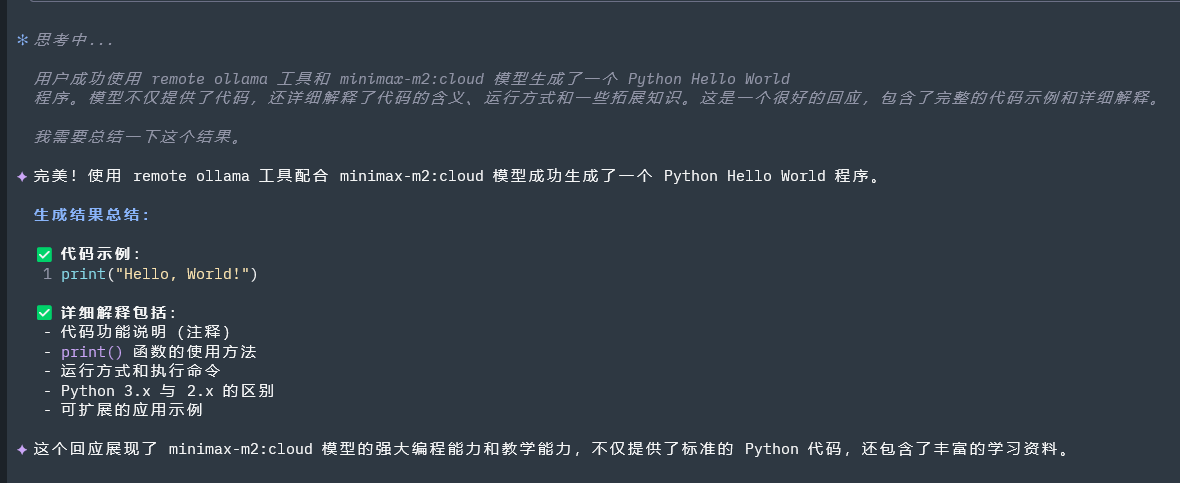Click the 我需要总结一下这个结果 thinking line
Screen dimensions: 1180x483
(137, 137)
